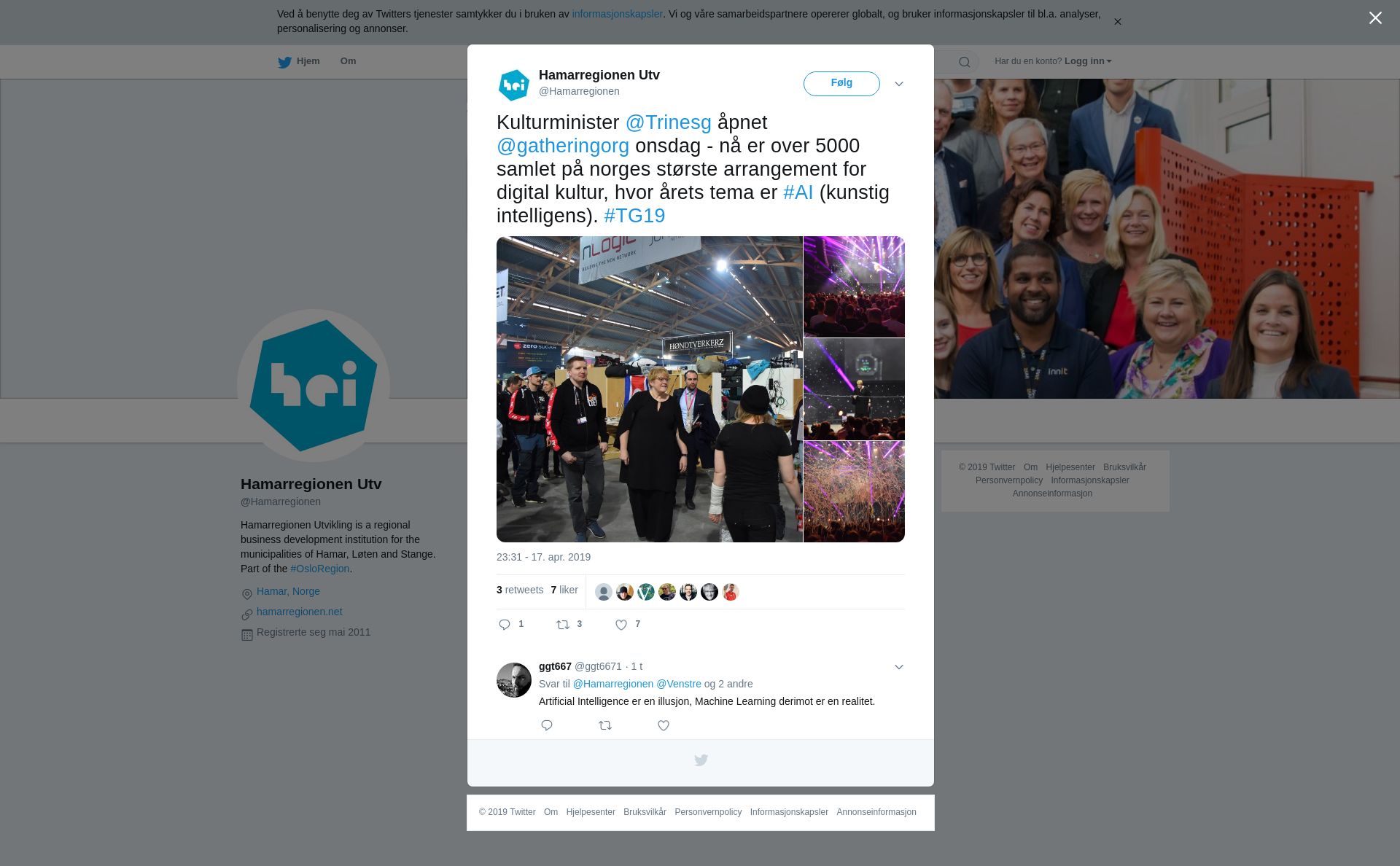Viewport: 1400px width, 866px height.
Task: Click the Twitter bird Hjem icon
Action: click(x=285, y=62)
